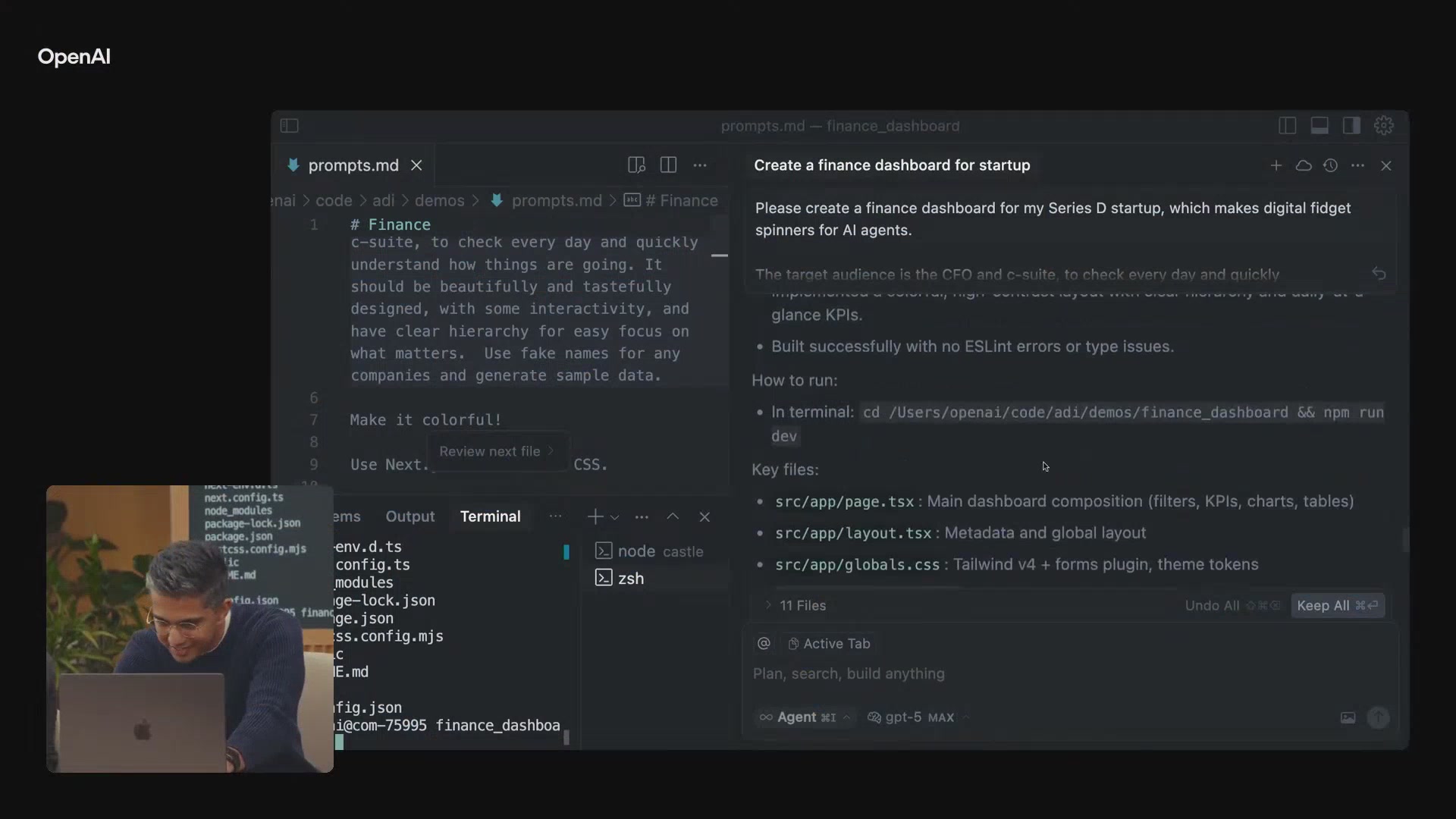Open the gpt-5 MAX model selector

tap(914, 717)
